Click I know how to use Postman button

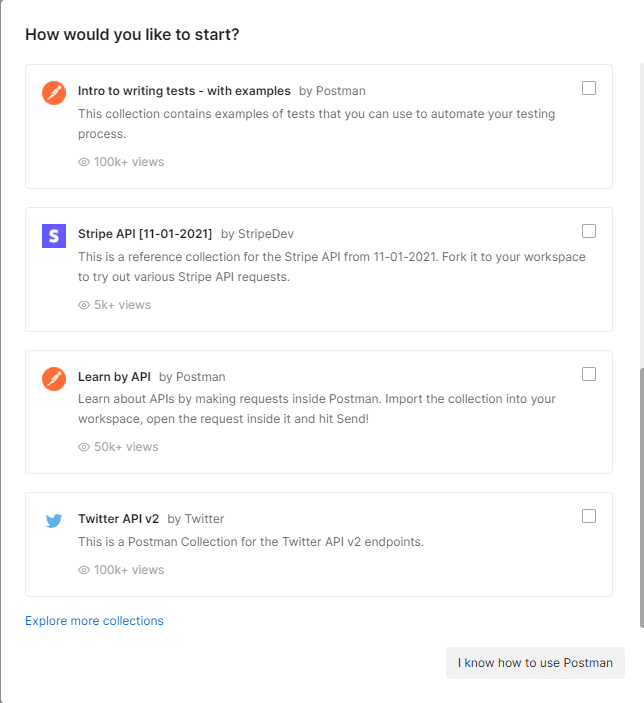(x=535, y=663)
